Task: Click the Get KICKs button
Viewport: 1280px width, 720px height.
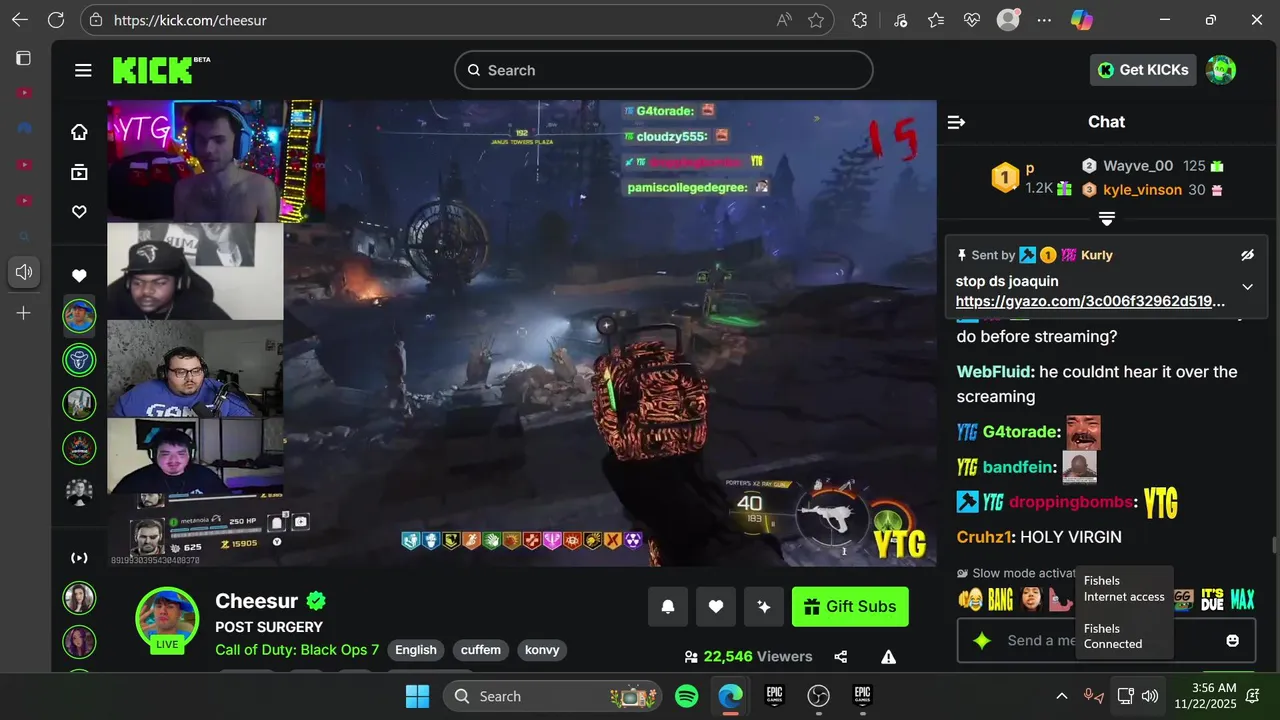Action: click(1143, 70)
